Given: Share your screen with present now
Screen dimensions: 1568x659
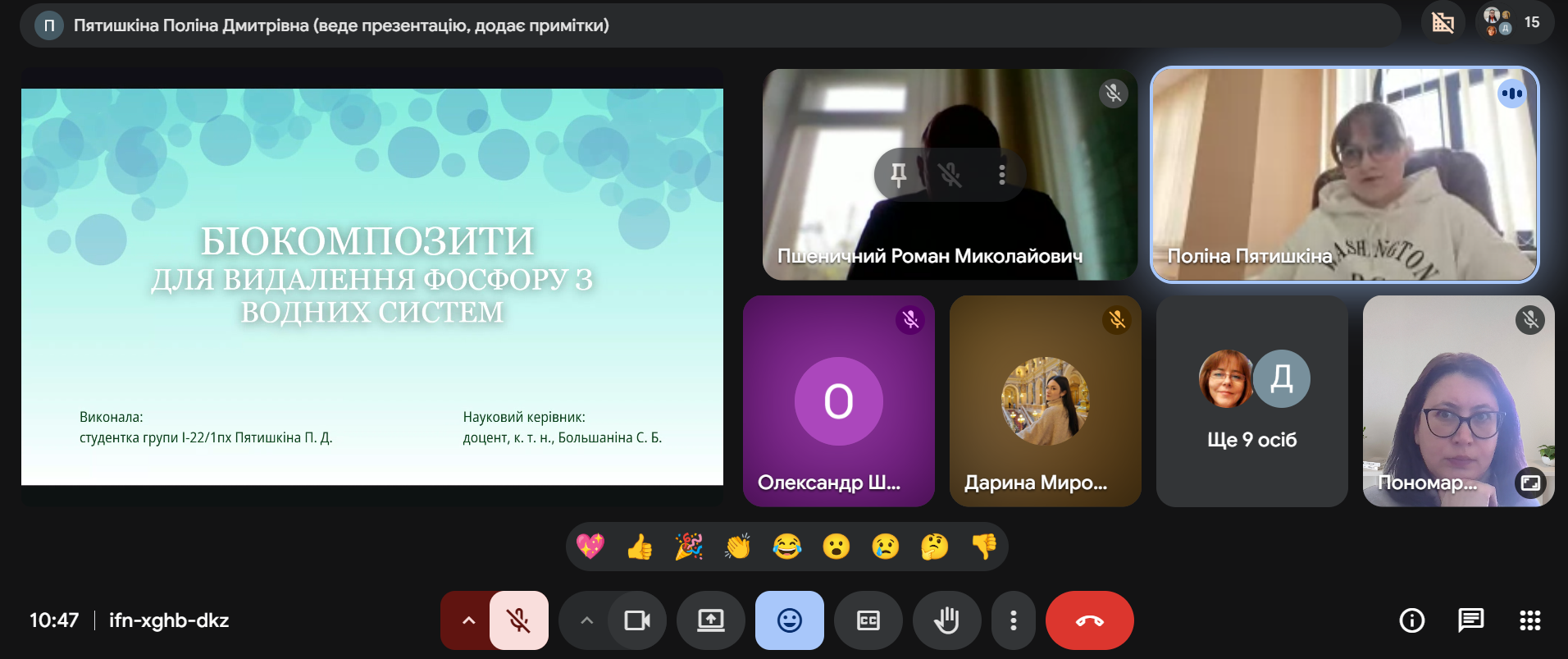Looking at the screenshot, I should 710,620.
